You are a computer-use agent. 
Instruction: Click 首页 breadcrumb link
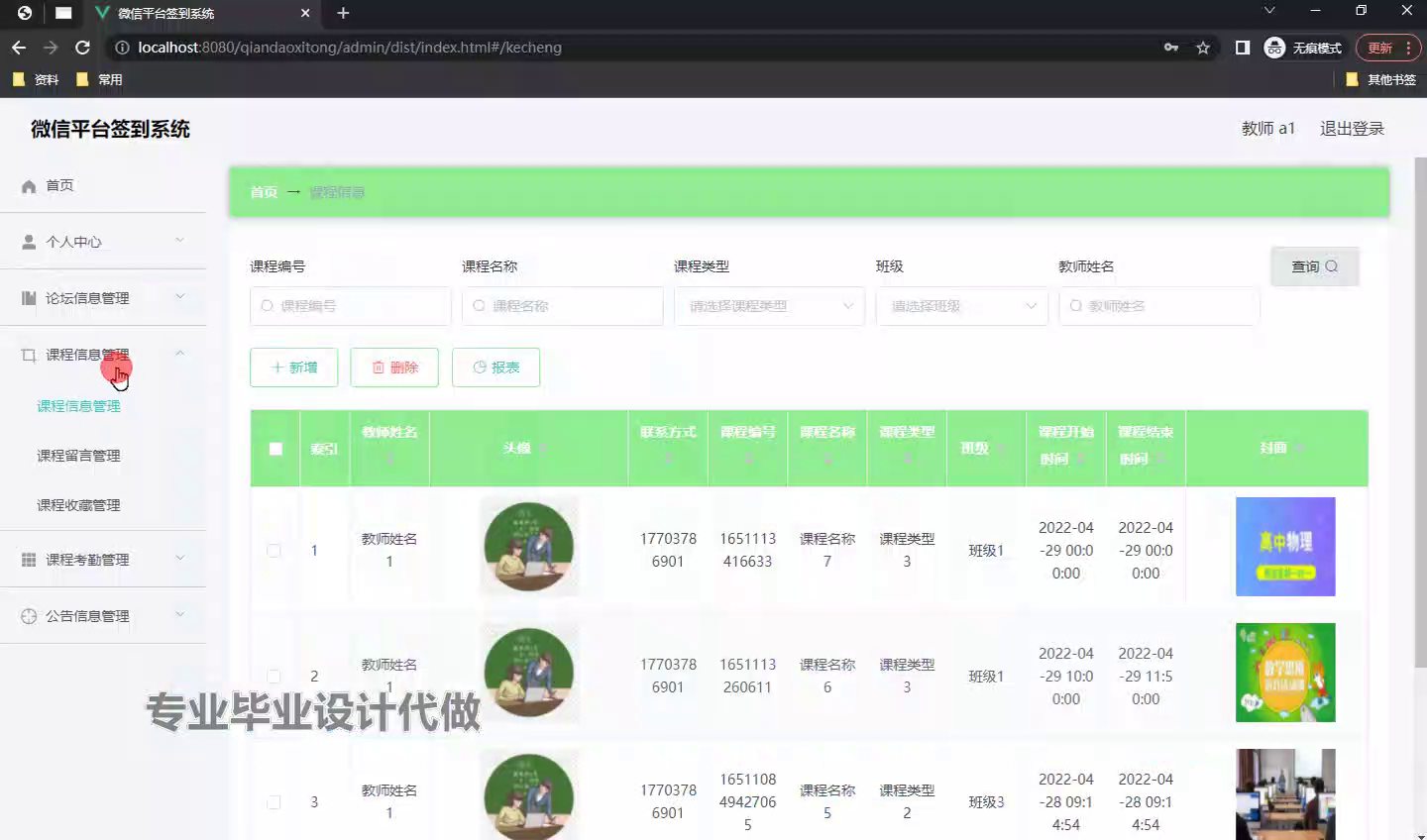coord(264,192)
